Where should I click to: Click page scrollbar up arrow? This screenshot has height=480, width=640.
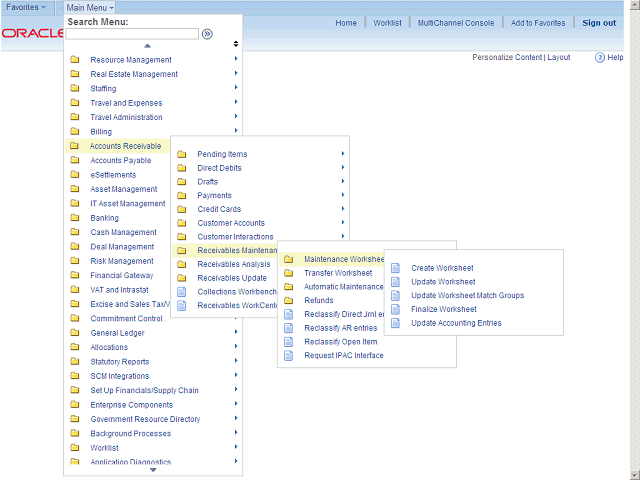click(636, 5)
